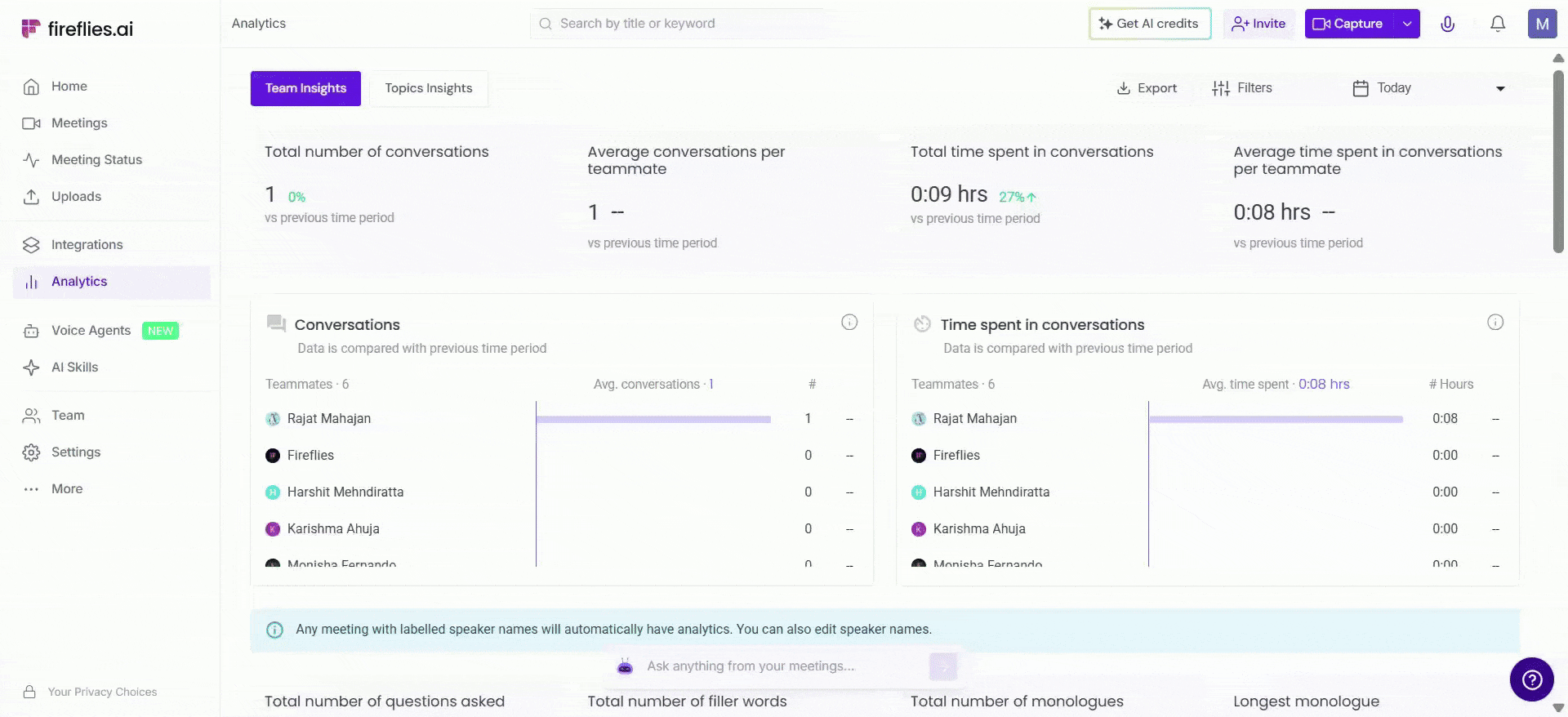Open Meeting Status in sidebar
This screenshot has width=1568, height=717.
tap(96, 160)
